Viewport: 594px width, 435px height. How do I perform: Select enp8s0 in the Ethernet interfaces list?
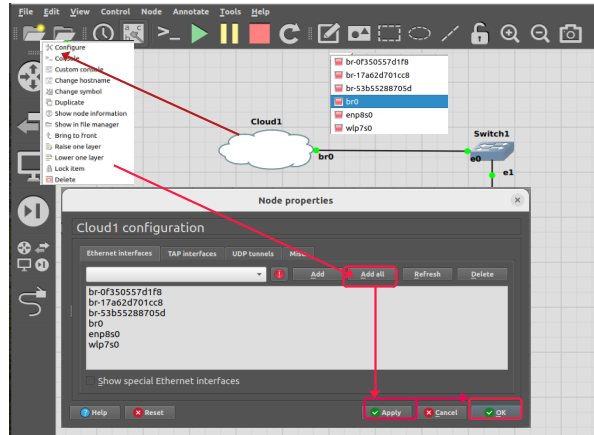coord(104,334)
